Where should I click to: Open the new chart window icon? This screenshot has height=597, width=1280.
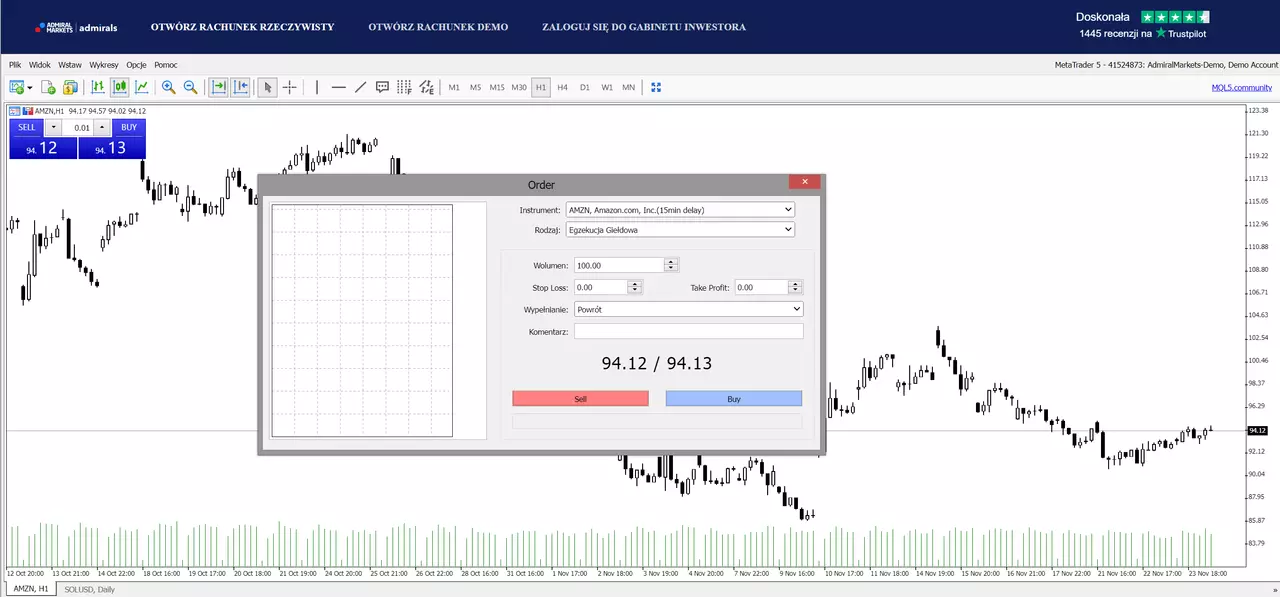click(16, 87)
